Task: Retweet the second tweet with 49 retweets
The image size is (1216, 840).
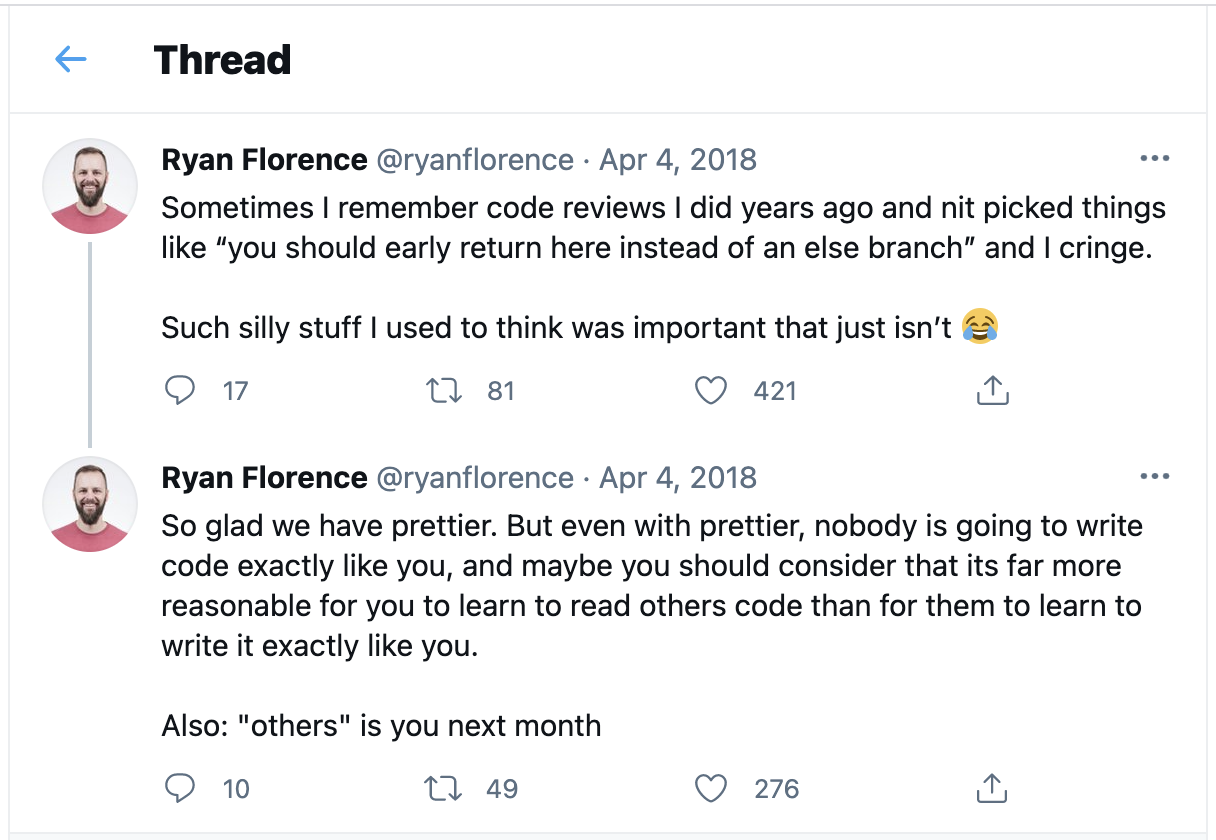Action: click(444, 789)
